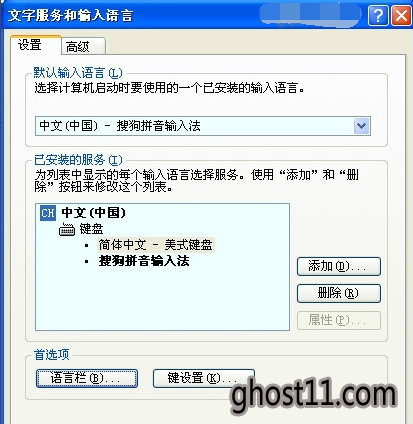
Task: Open 键设置(K)... dialog
Action: 204,378
